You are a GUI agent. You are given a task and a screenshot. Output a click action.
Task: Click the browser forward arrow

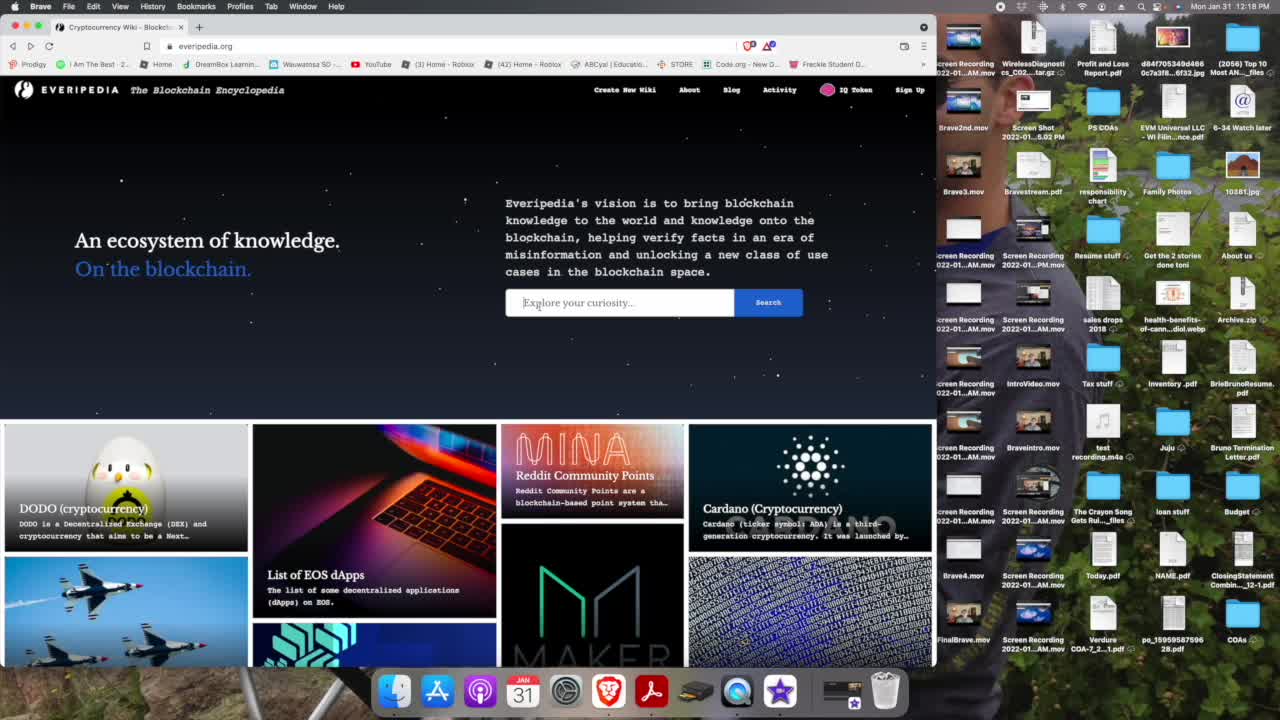tap(30, 46)
